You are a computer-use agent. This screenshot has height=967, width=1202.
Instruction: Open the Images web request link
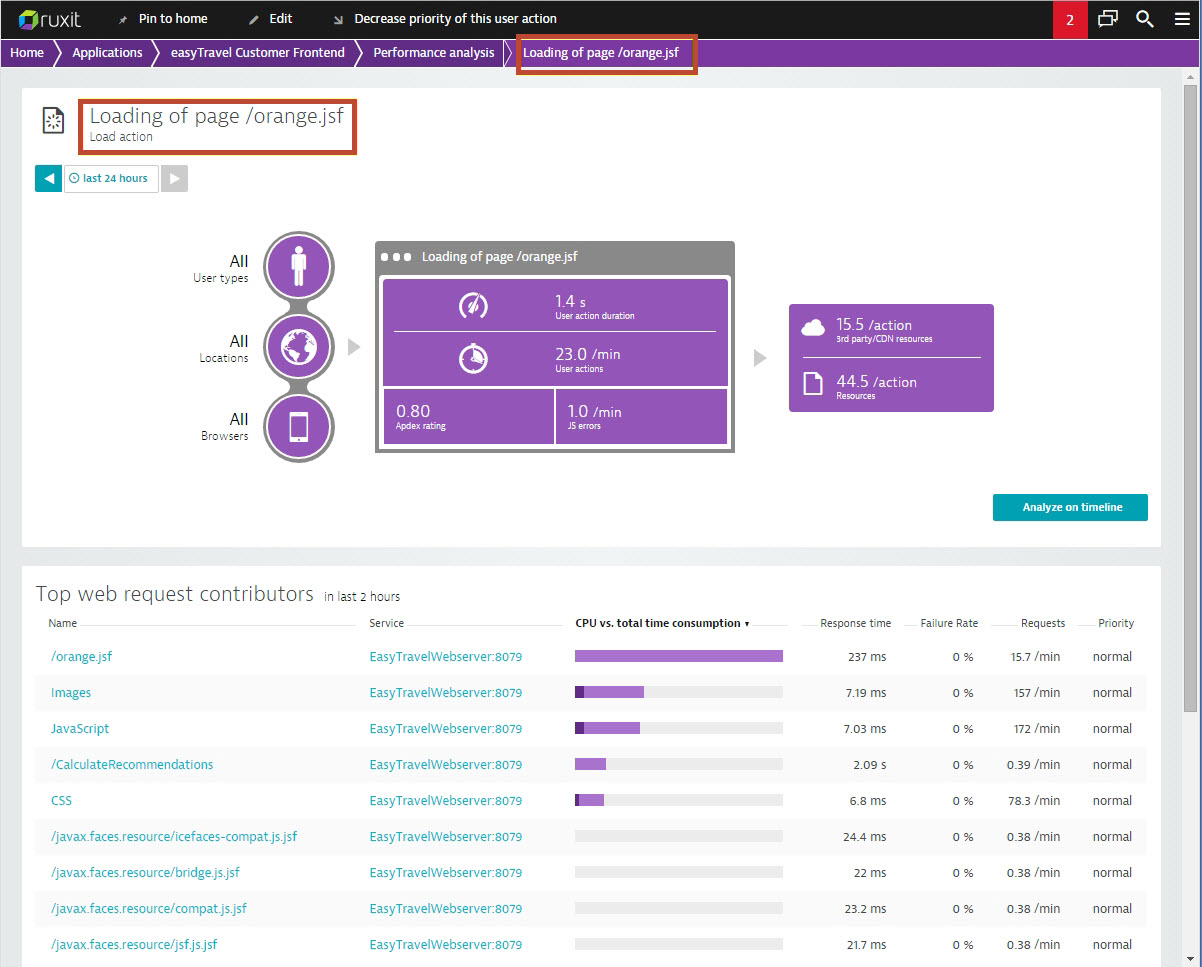point(71,693)
